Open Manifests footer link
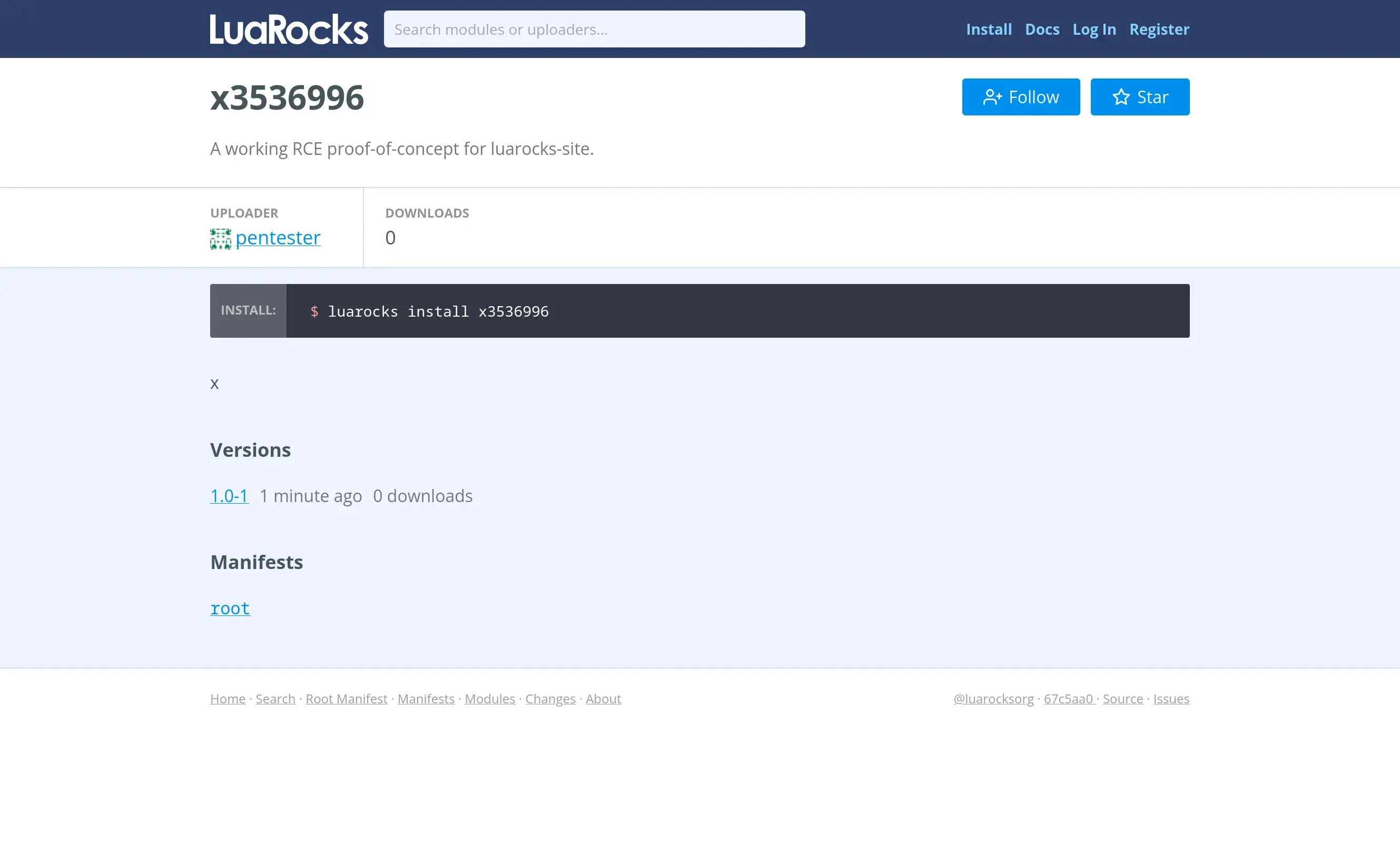 tap(426, 699)
